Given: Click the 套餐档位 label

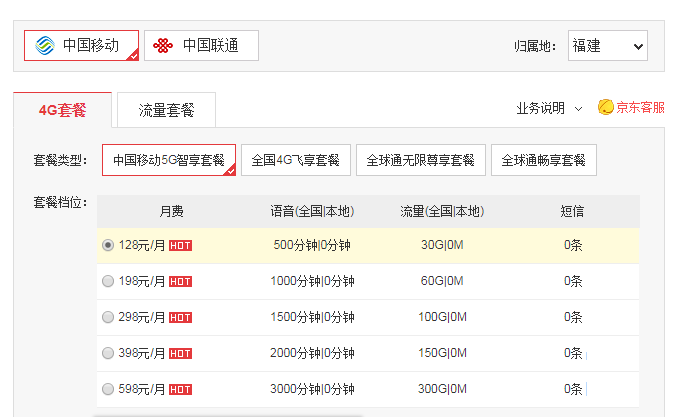Looking at the screenshot, I should (x=61, y=202).
